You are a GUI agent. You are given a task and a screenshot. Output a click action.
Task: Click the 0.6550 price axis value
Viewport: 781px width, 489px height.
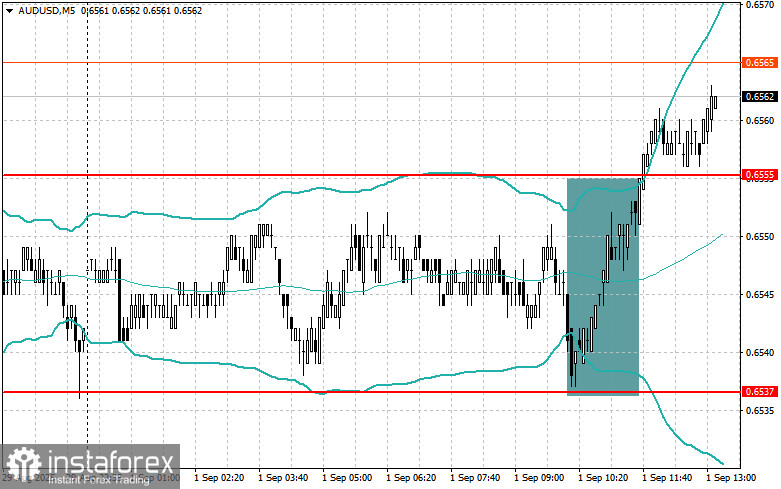760,237
